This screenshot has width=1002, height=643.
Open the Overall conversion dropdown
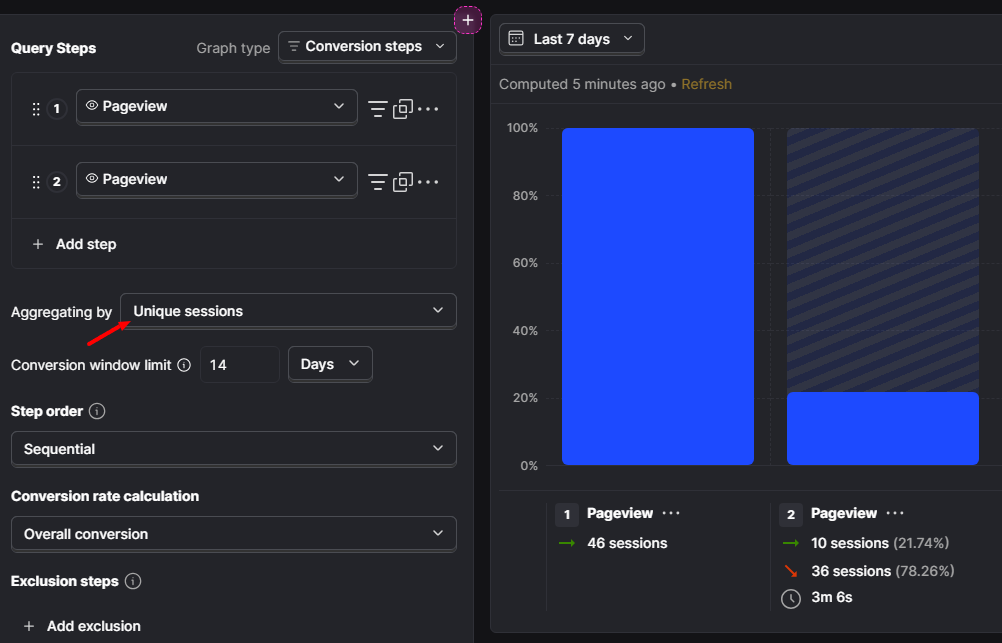click(x=233, y=534)
